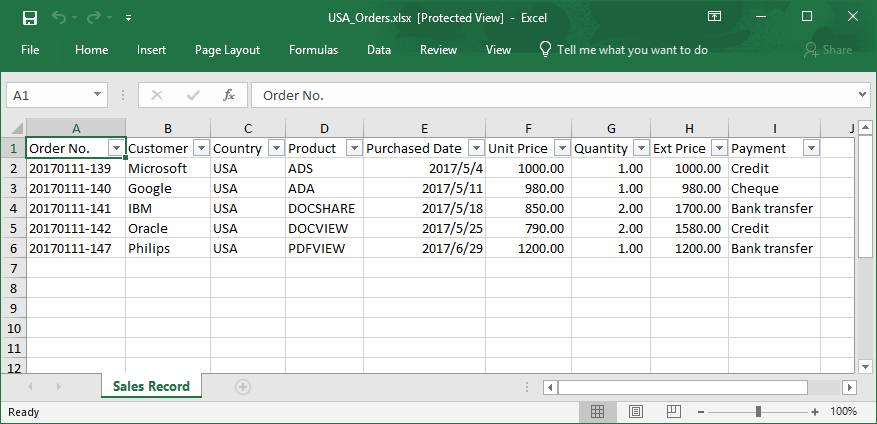Click horizontal scrollbar right arrow
The height and width of the screenshot is (424, 877).
[850, 387]
